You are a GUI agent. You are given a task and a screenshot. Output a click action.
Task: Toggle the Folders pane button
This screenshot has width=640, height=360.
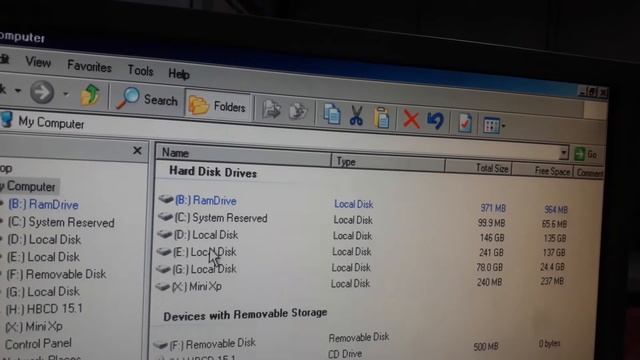217,106
